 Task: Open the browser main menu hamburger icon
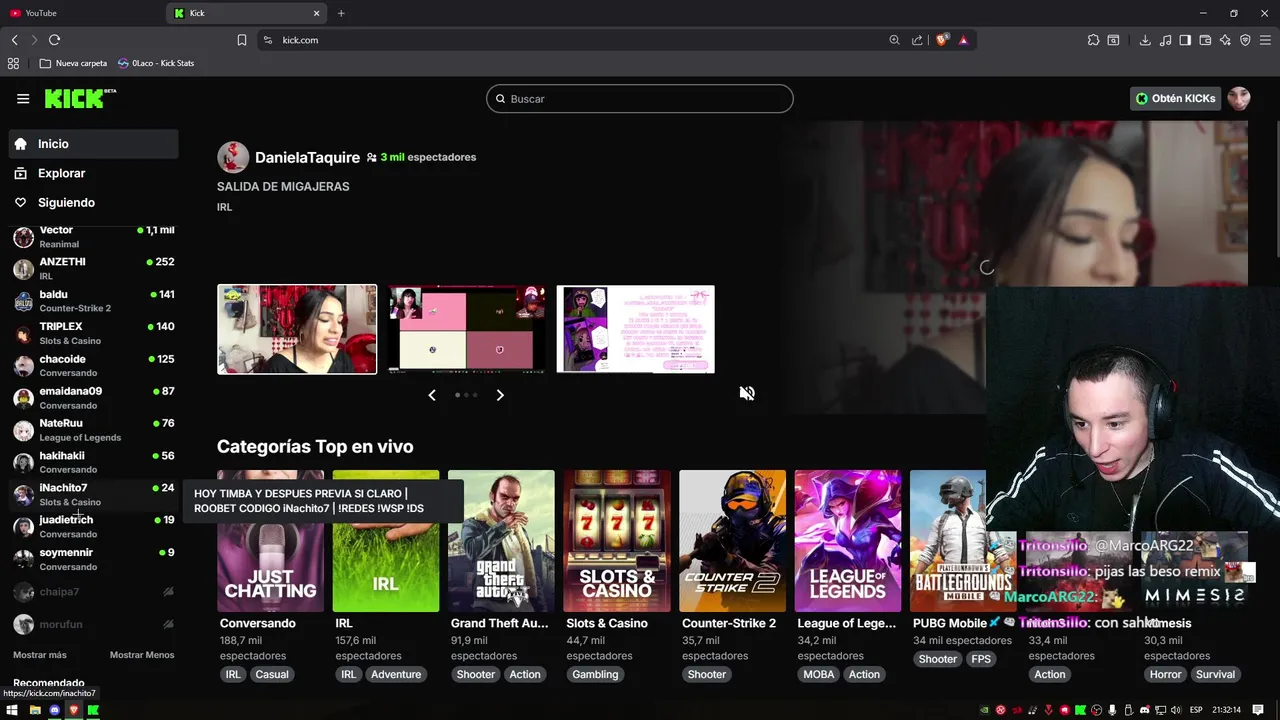[x=1265, y=40]
